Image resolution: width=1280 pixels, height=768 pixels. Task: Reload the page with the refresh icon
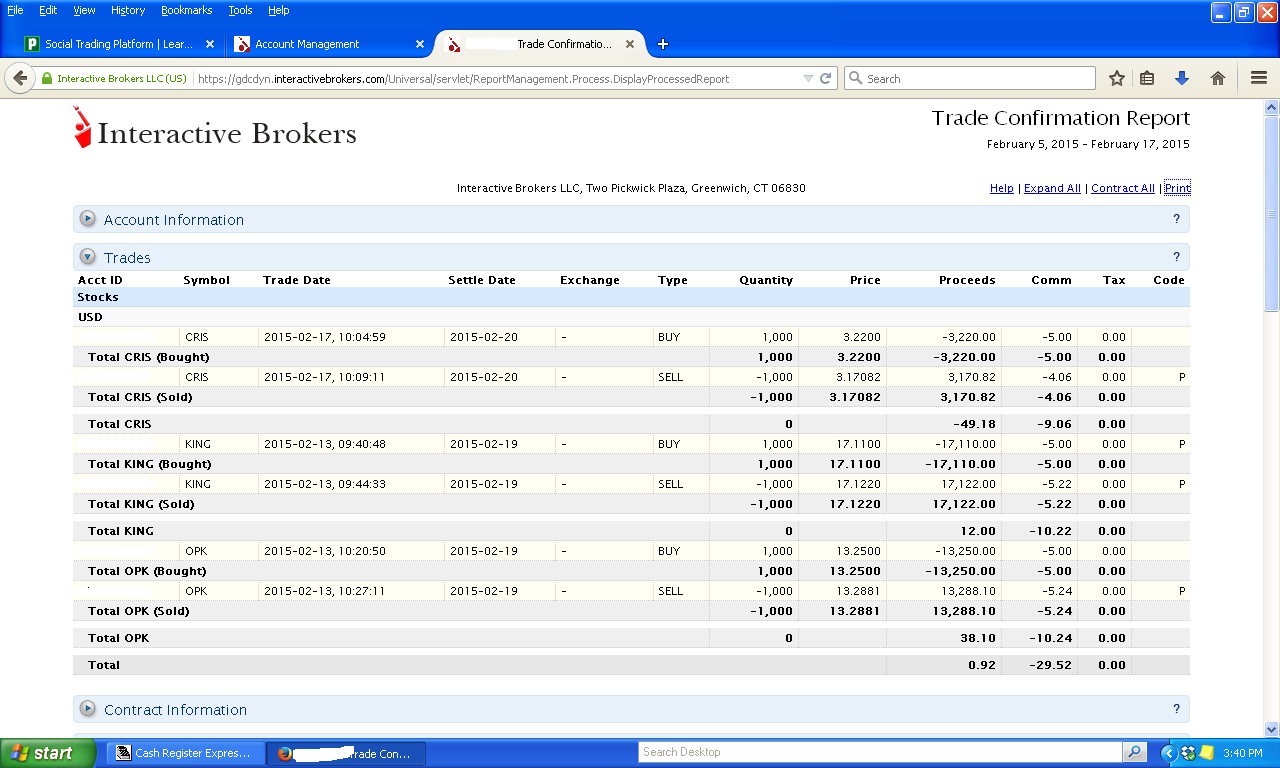coord(826,78)
